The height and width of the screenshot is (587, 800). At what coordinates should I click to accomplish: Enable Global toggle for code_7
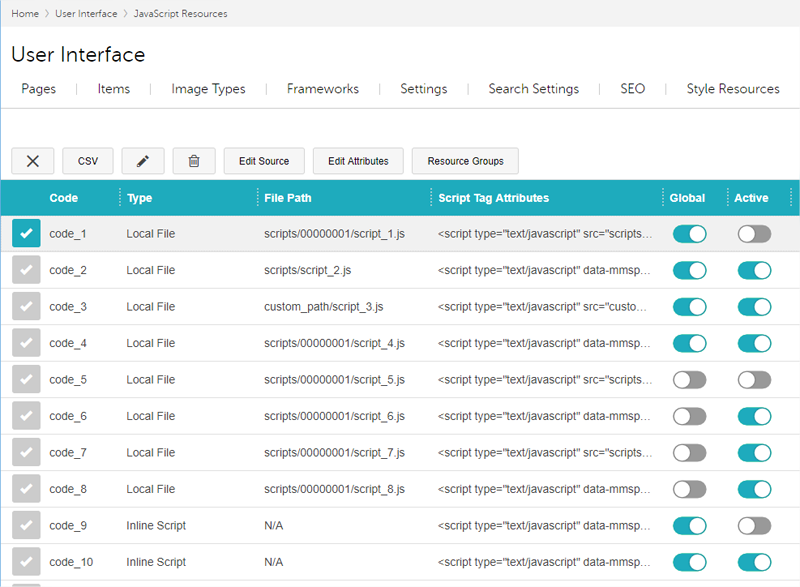pyautogui.click(x=689, y=453)
